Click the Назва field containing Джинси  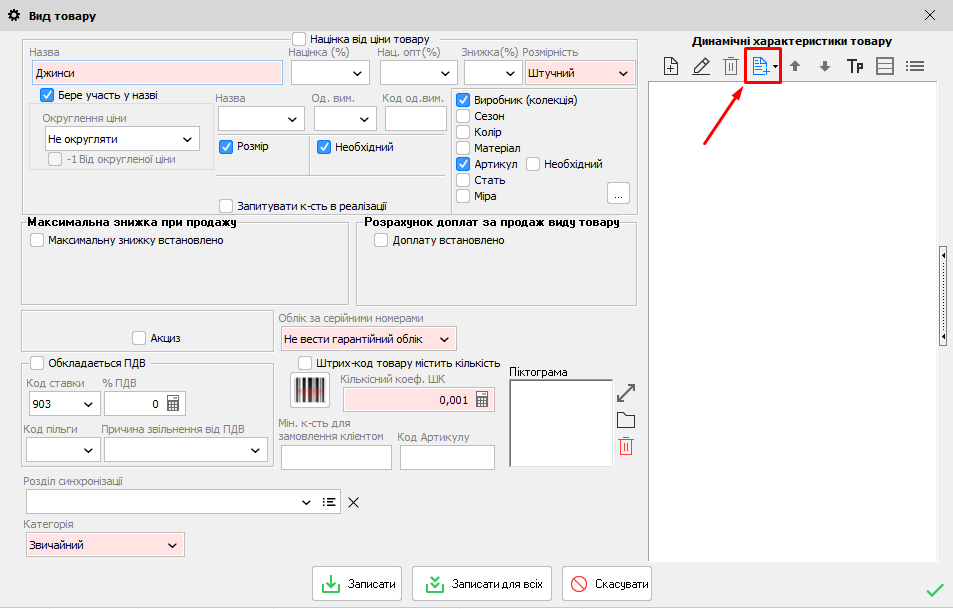coord(156,73)
